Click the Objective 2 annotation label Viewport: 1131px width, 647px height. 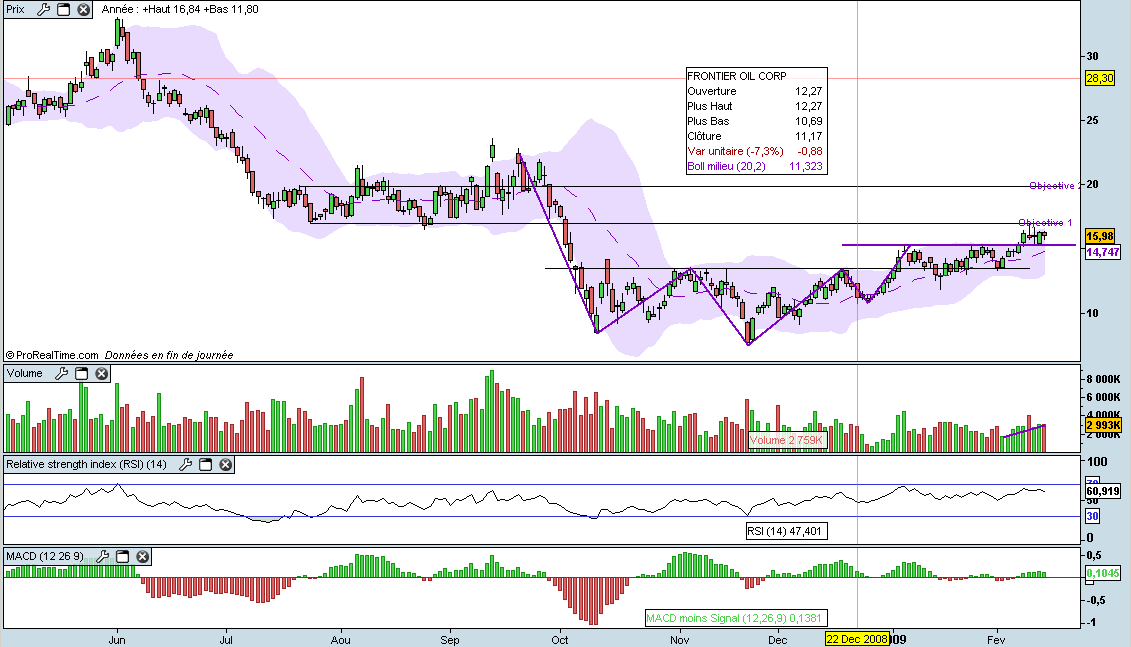click(1055, 185)
